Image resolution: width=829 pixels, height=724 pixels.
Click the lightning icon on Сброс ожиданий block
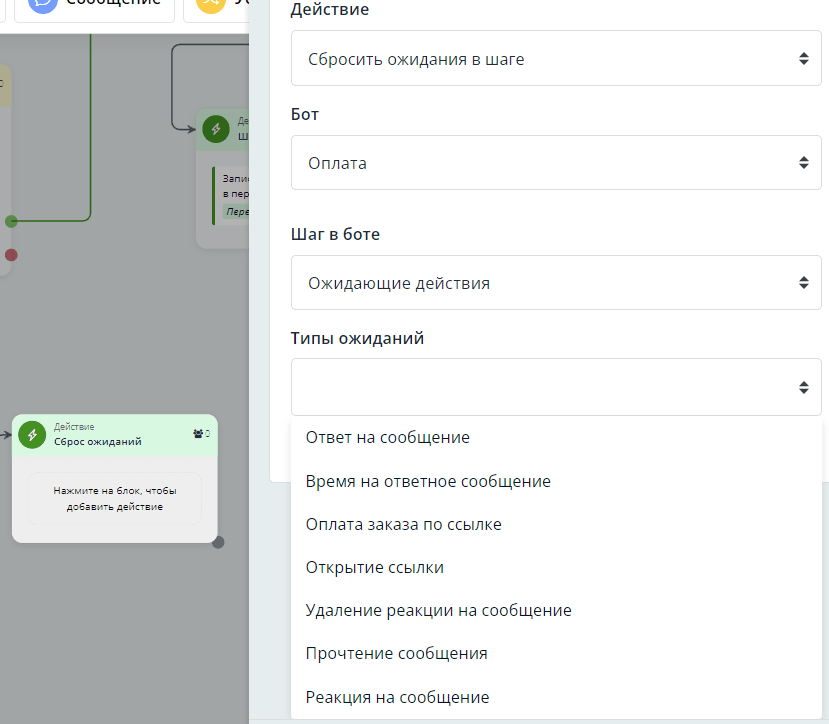coord(32,435)
